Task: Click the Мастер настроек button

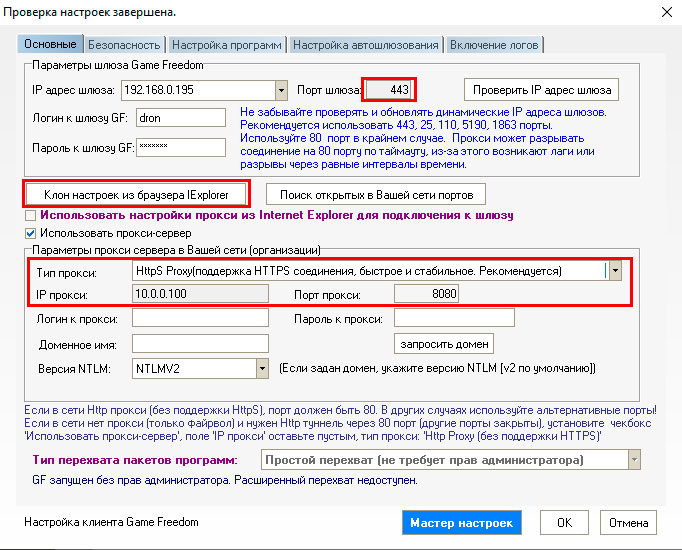Action: click(461, 523)
